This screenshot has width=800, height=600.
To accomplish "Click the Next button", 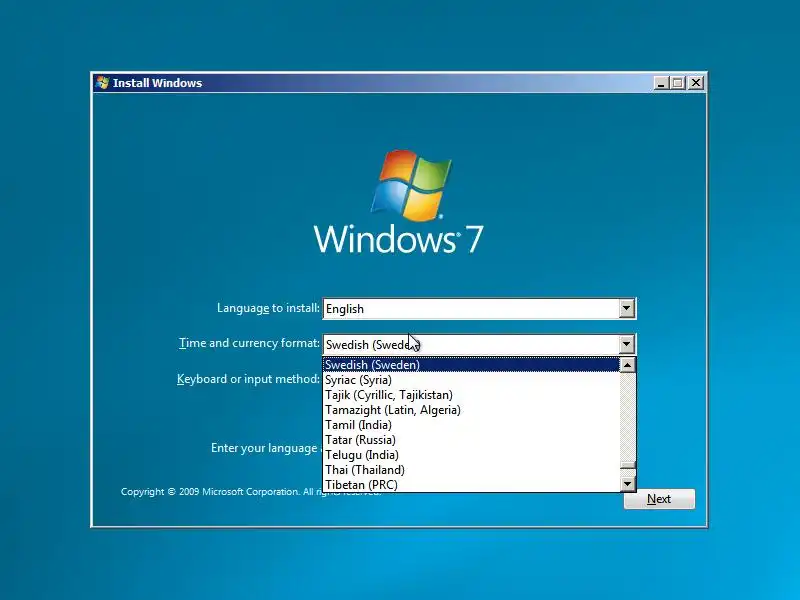I will pos(659,499).
